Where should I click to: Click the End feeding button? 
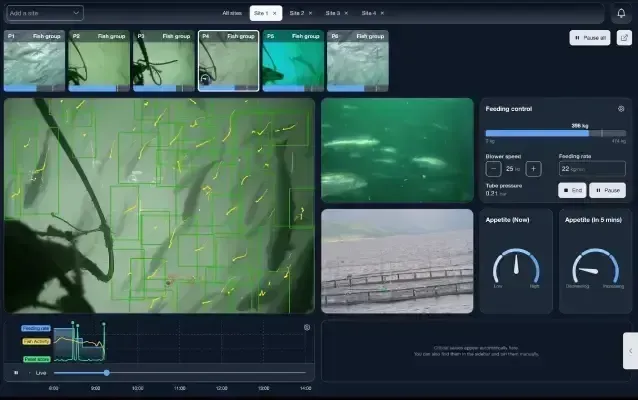click(x=572, y=190)
